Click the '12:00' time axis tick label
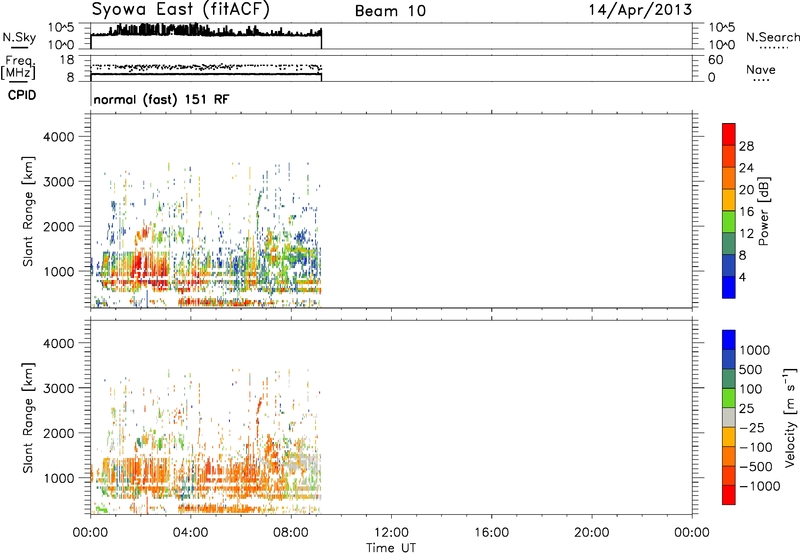Screen dimensions: 800x554 (391, 533)
